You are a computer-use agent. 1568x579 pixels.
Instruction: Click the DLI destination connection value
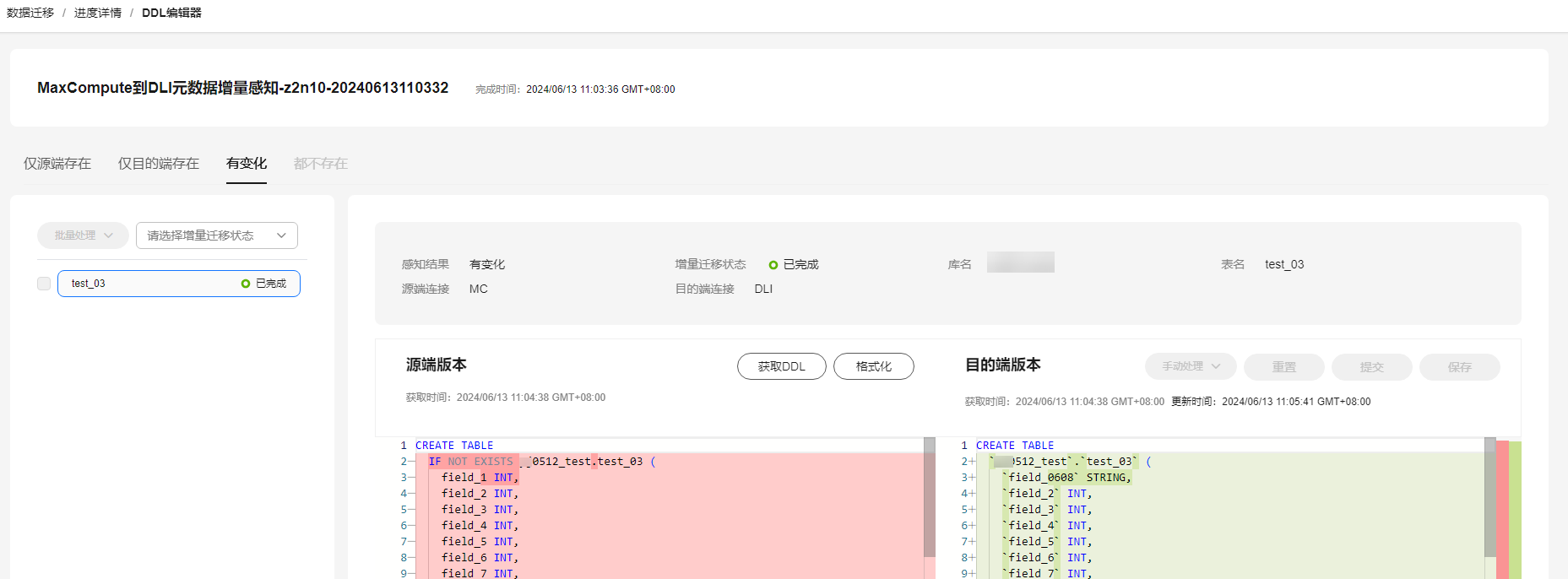click(x=763, y=289)
